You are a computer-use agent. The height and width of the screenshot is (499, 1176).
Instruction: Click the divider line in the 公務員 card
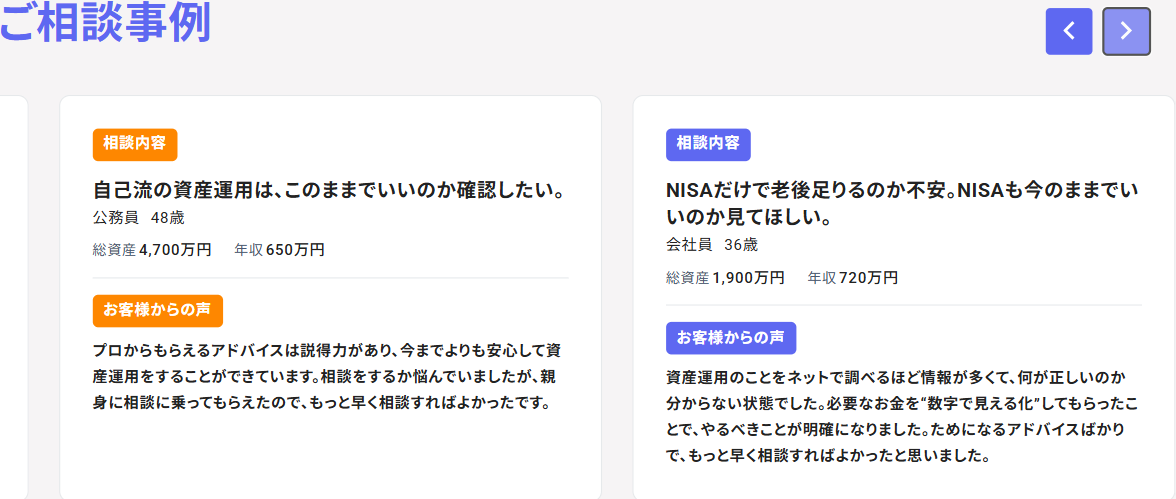330,277
